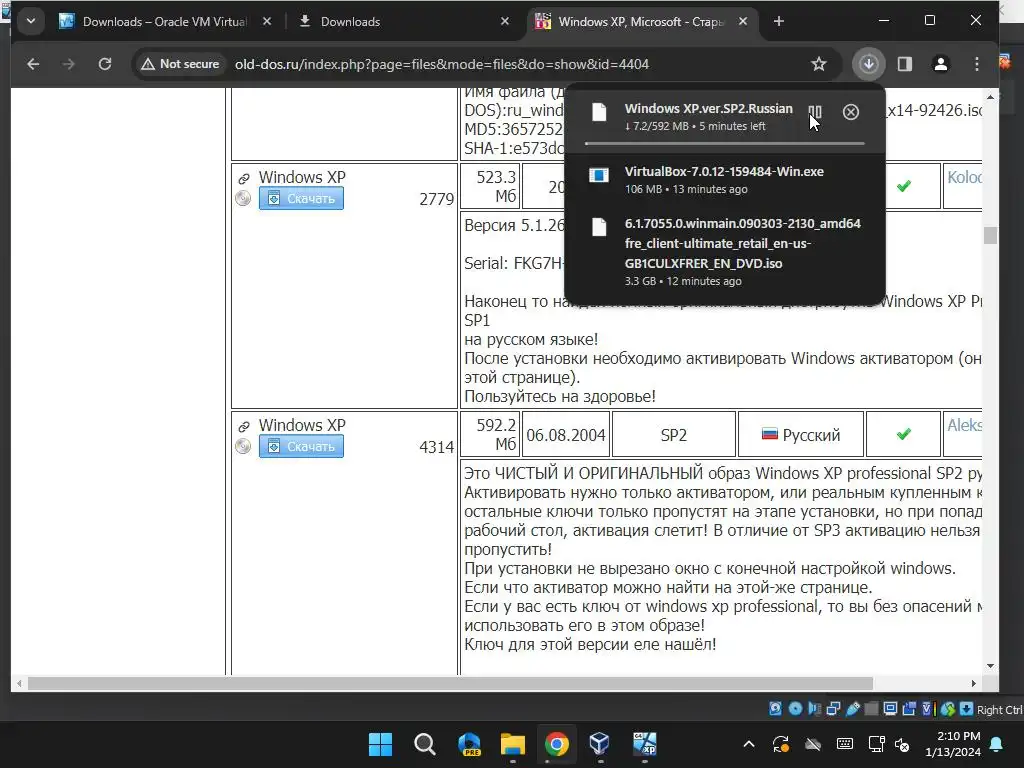This screenshot has width=1024, height=768.
Task: Click VirtualBox optical disk status icon
Action: (x=795, y=709)
